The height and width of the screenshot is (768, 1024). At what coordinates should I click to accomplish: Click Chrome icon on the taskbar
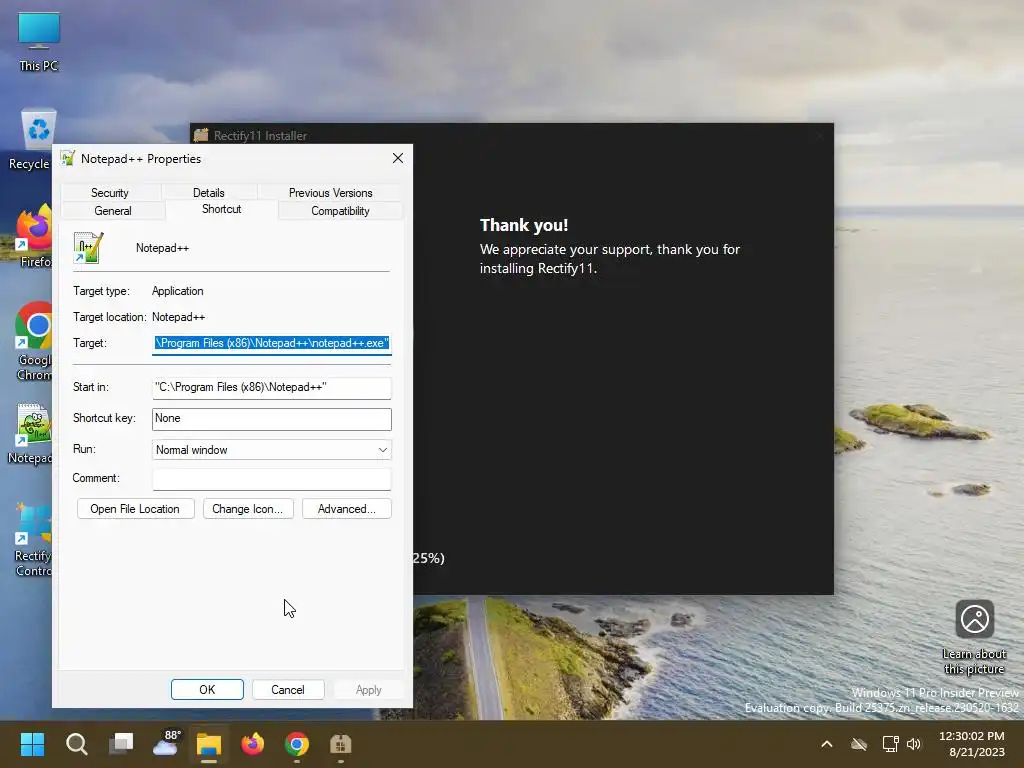[x=296, y=744]
